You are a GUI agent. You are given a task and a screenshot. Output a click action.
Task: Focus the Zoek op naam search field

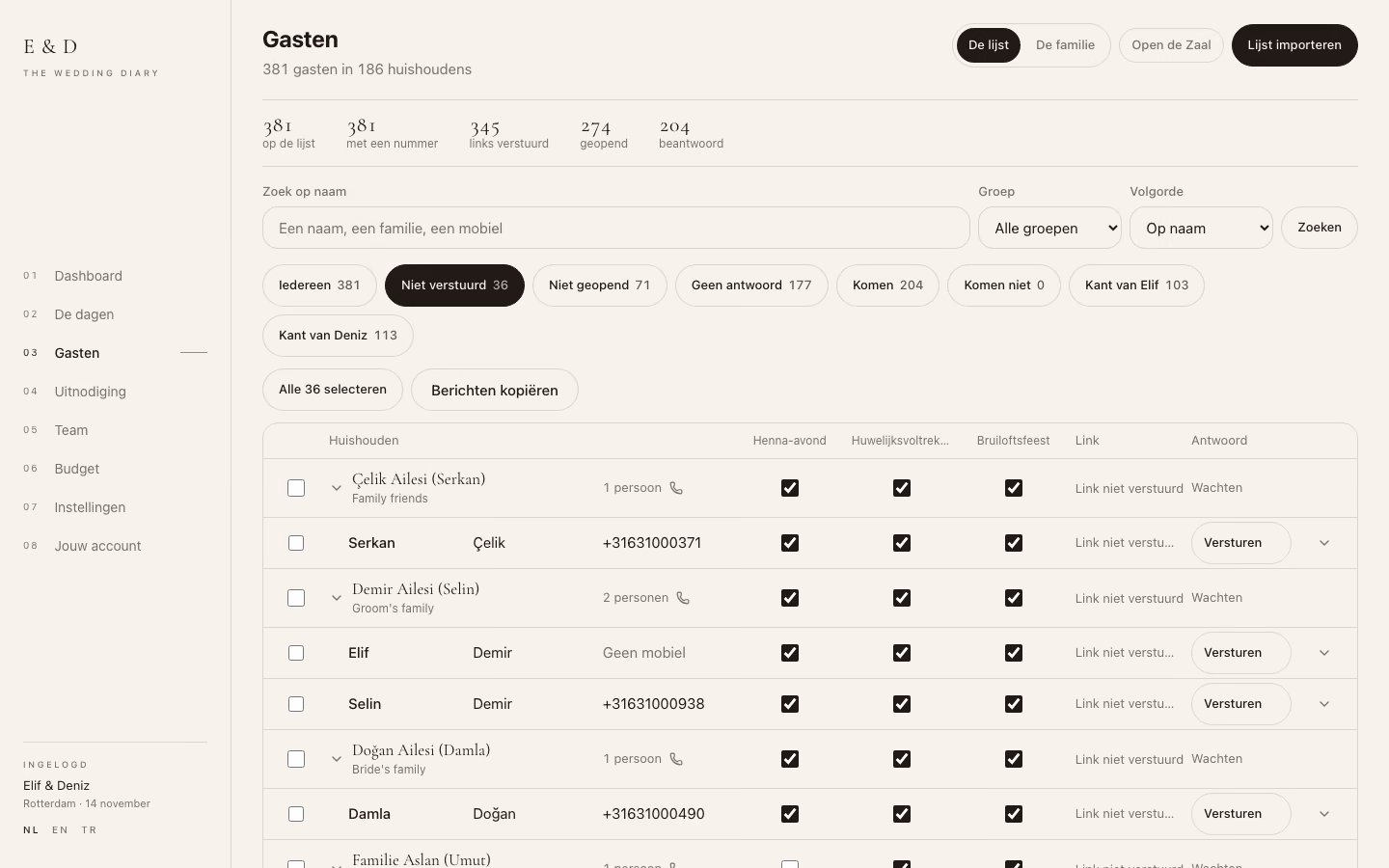tap(616, 229)
